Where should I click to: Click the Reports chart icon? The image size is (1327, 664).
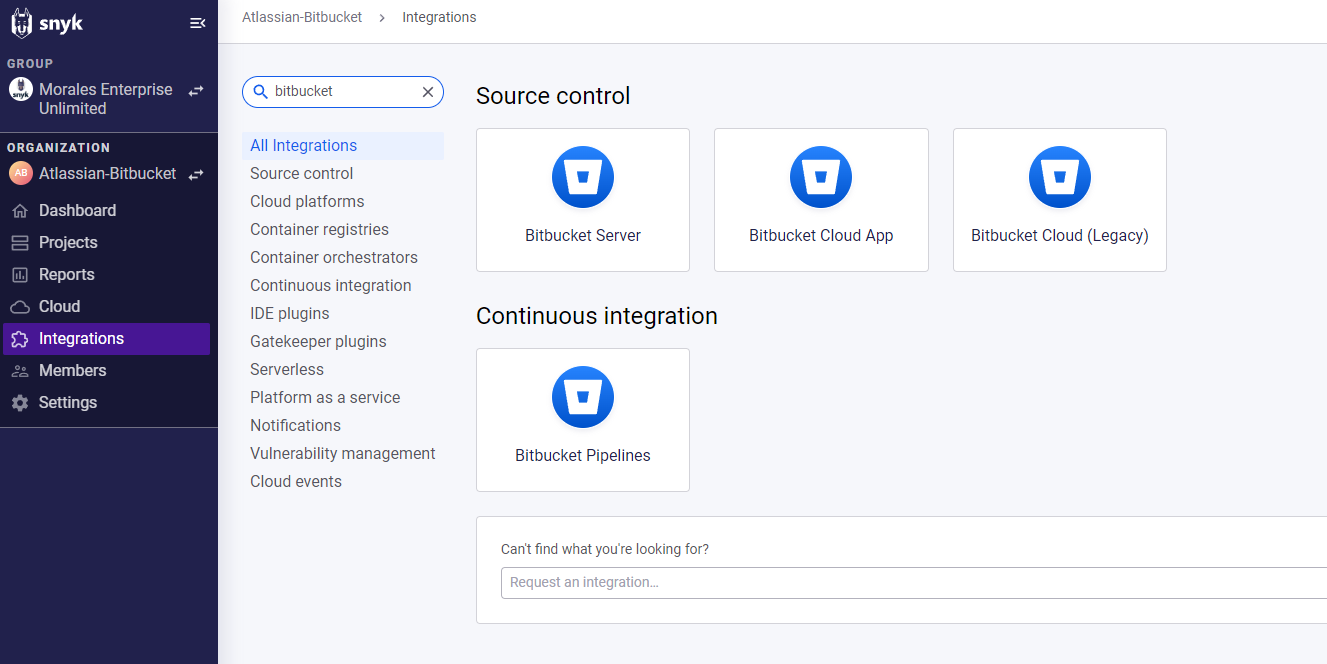20,275
